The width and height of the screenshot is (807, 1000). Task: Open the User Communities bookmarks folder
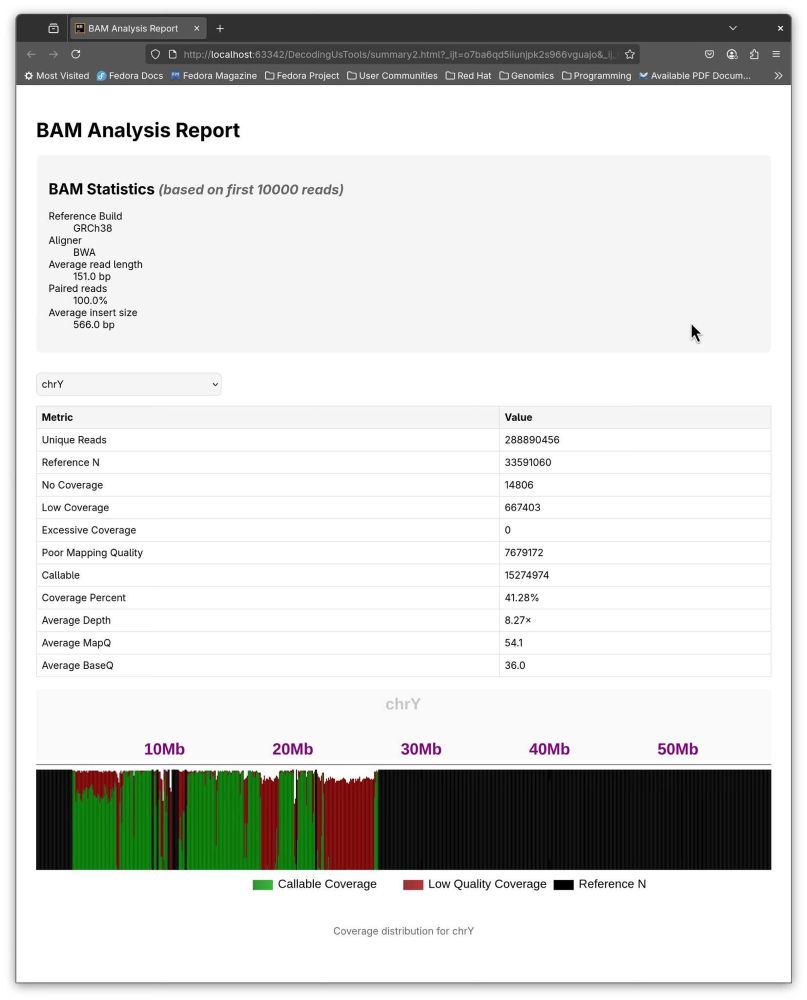coord(392,75)
